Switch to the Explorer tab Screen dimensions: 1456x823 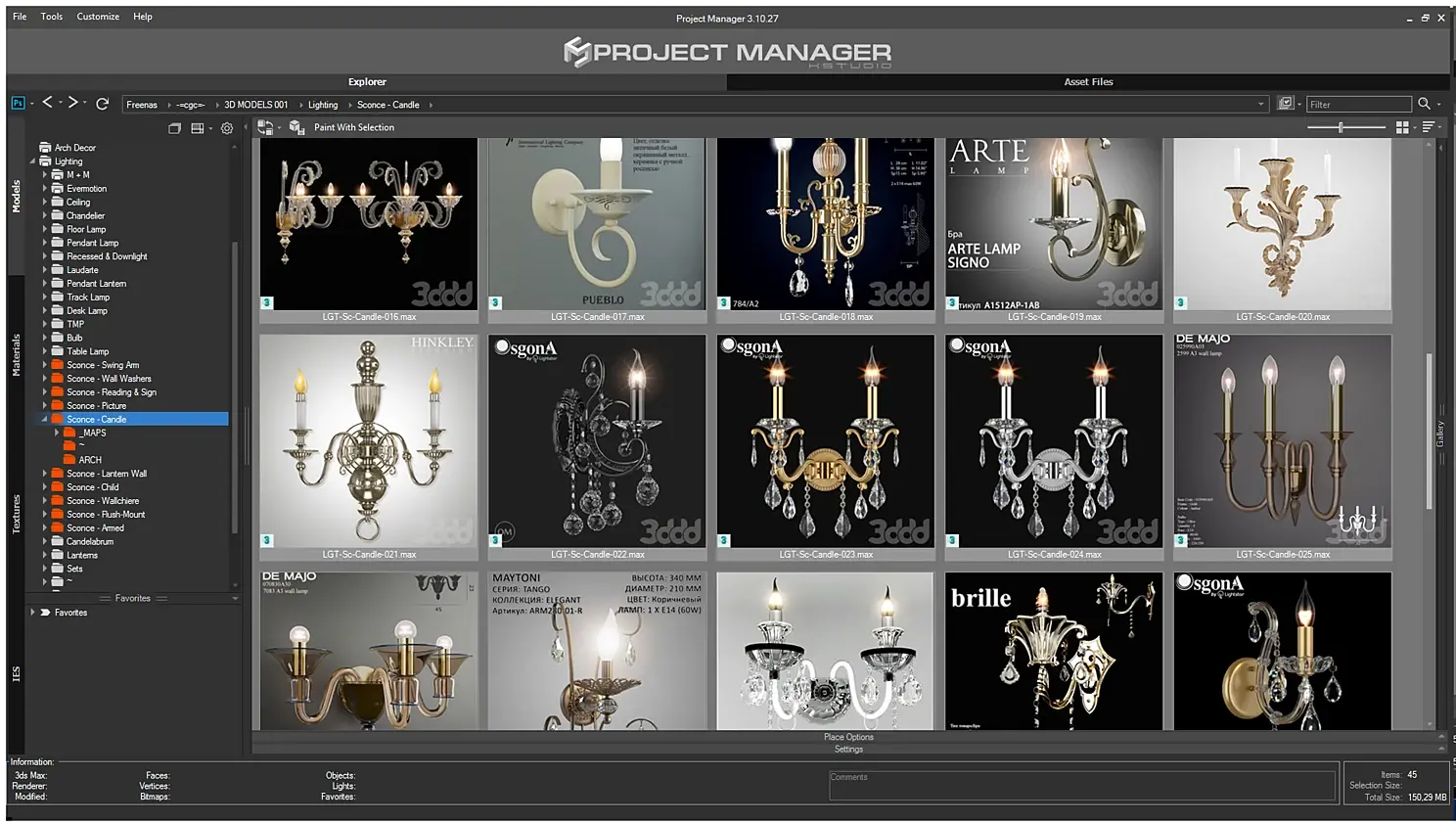coord(367,82)
